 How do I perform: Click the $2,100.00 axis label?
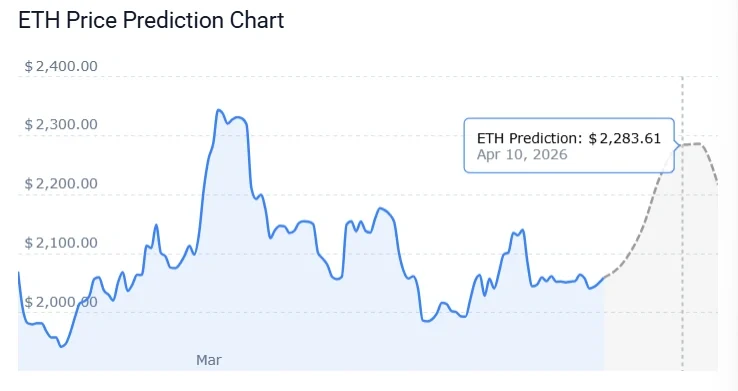coord(61,243)
